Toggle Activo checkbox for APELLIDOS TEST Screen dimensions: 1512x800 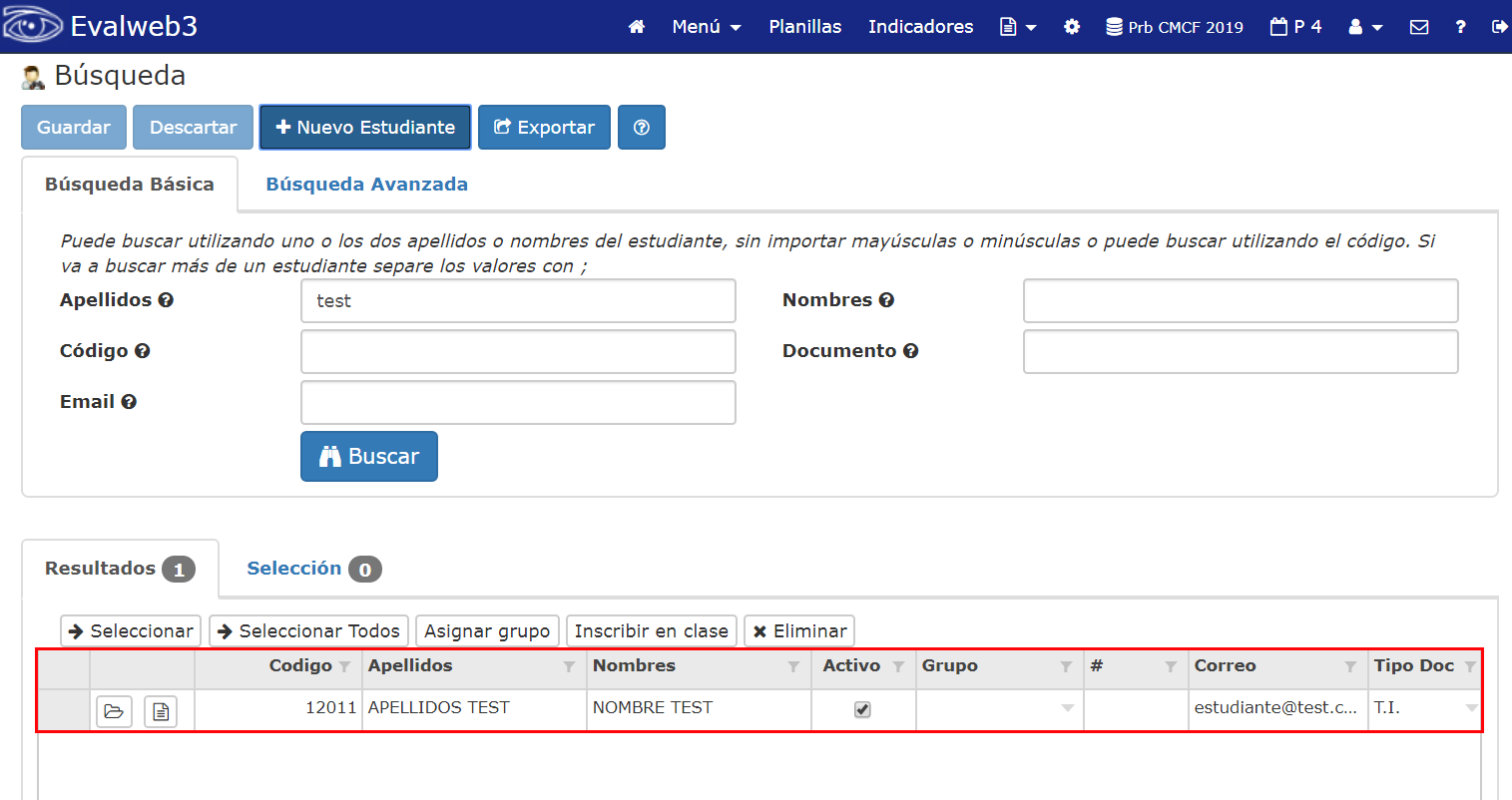click(862, 709)
